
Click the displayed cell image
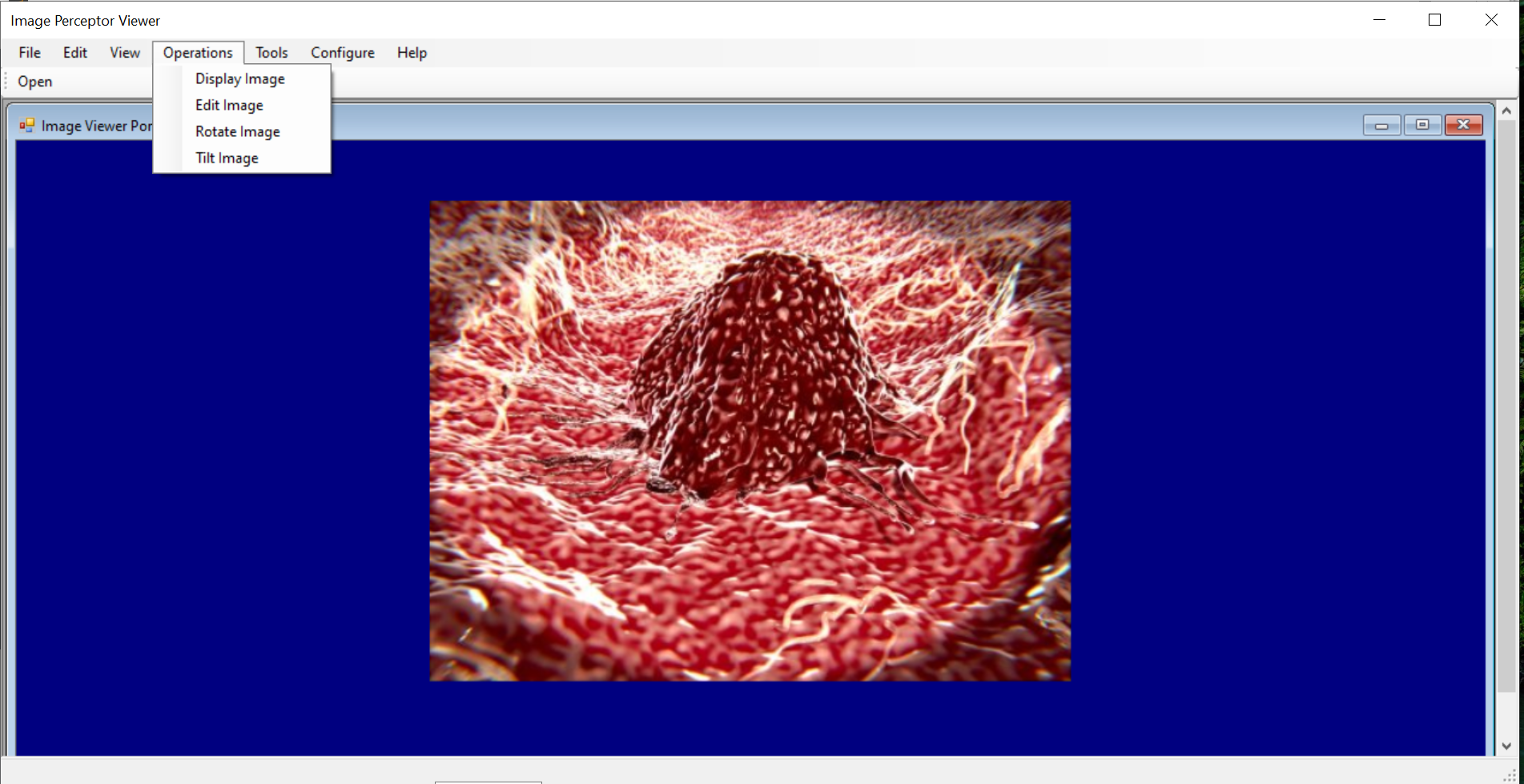[750, 441]
